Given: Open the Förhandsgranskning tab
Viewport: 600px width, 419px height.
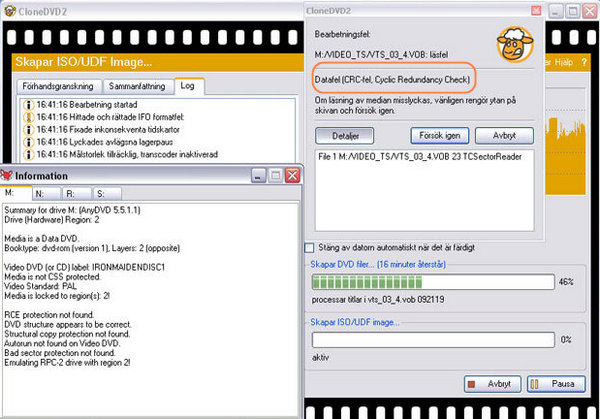Looking at the screenshot, I should [x=58, y=86].
